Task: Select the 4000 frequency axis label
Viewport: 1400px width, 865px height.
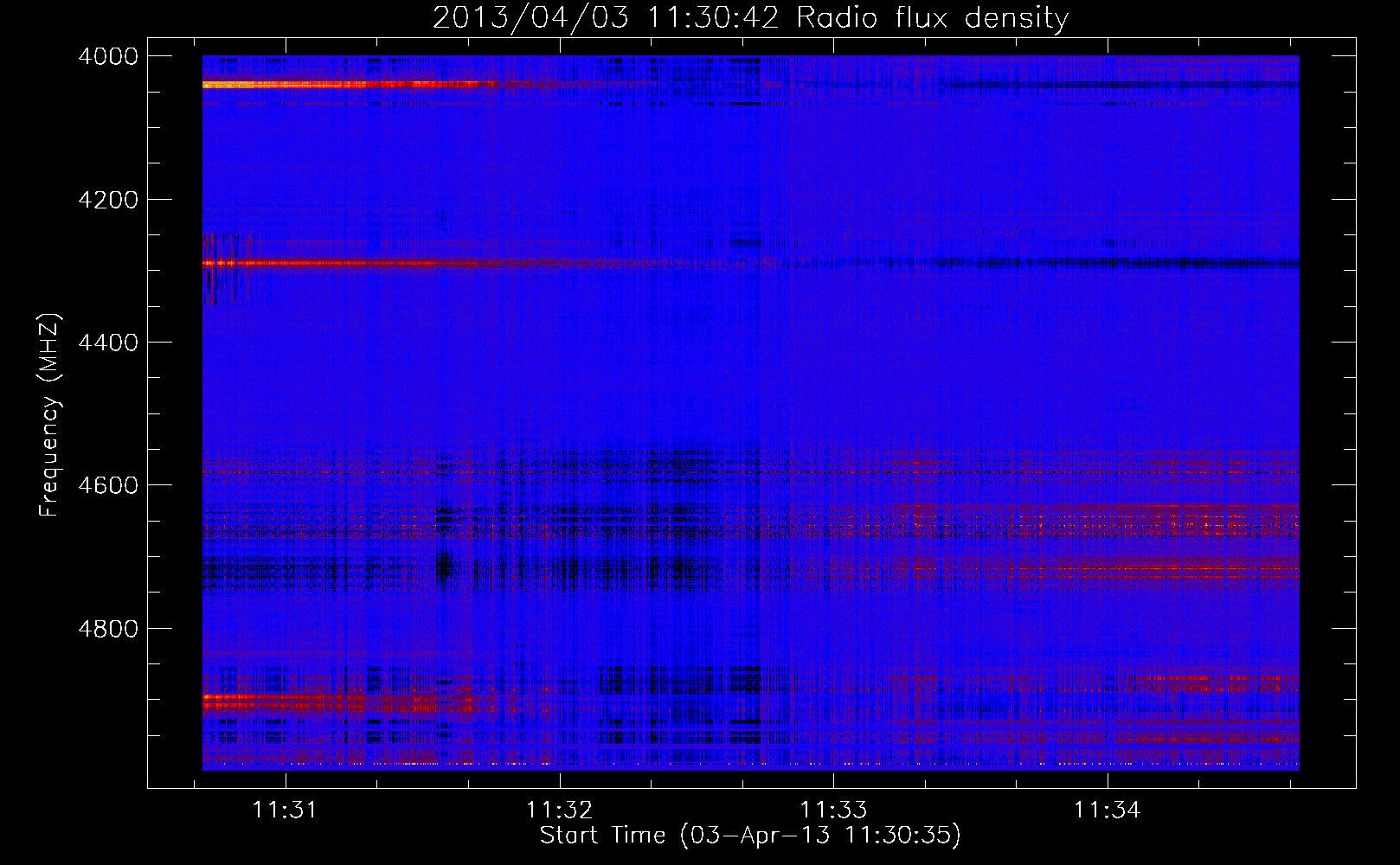Action: (x=107, y=56)
